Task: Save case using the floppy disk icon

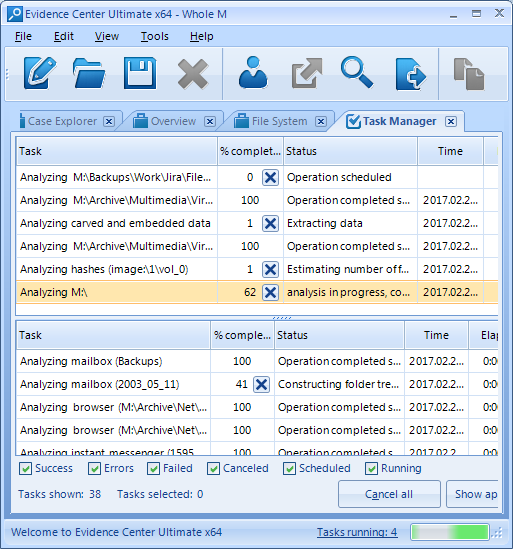Action: click(140, 74)
